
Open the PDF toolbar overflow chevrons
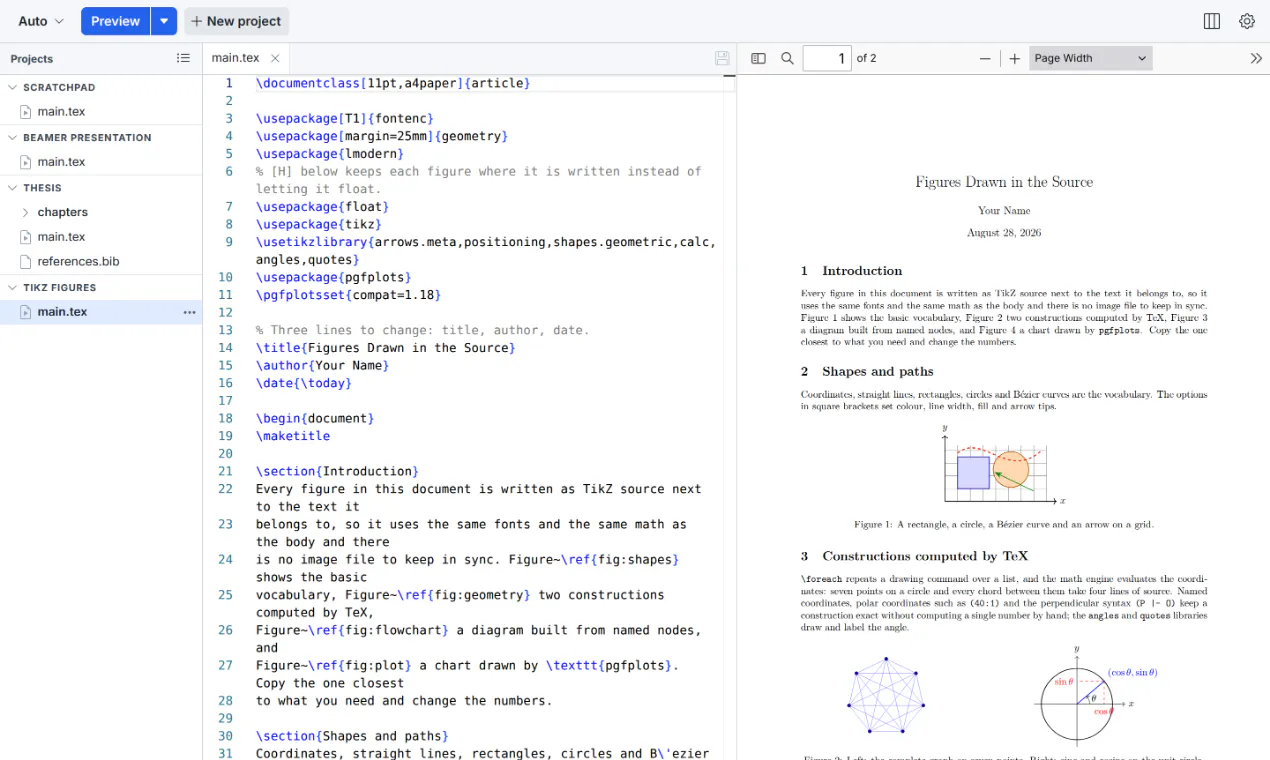tap(1256, 58)
